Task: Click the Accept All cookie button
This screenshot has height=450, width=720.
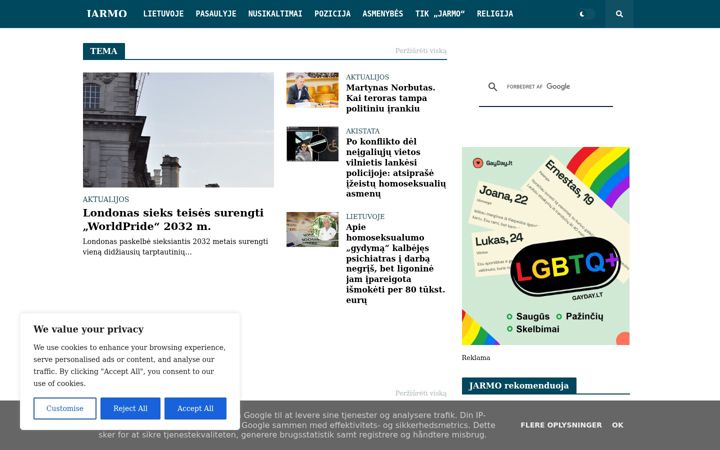Action: pyautogui.click(x=195, y=408)
